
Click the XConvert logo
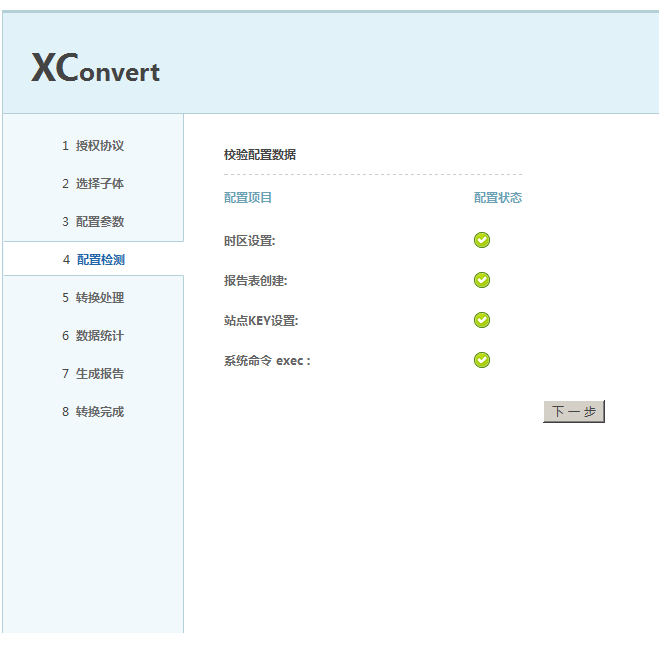tap(95, 69)
